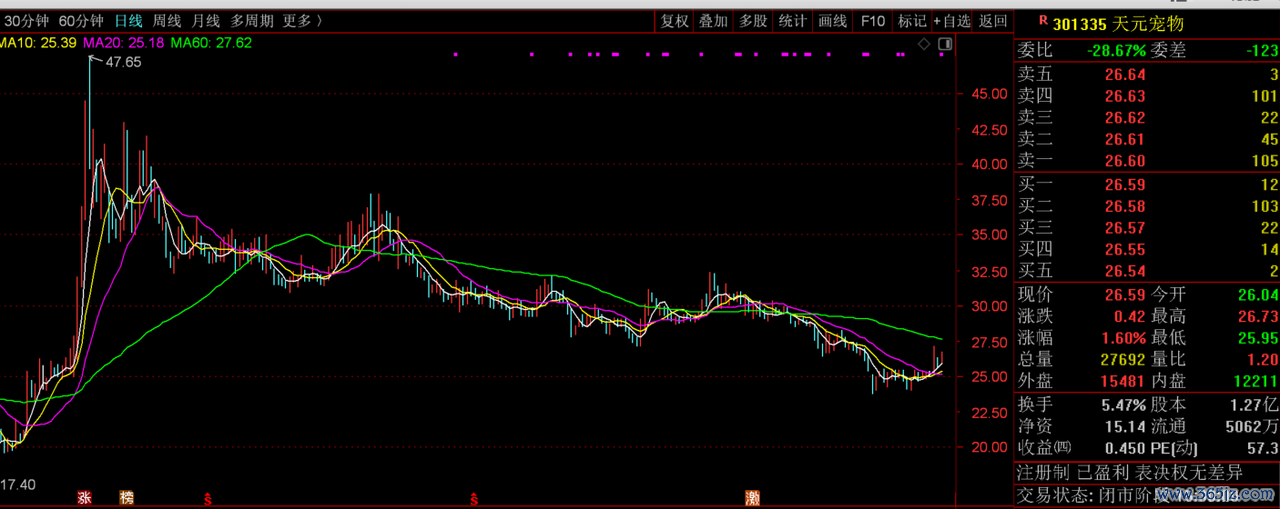Open the 画线 drawing tool
This screenshot has height=509, width=1280.
[832, 21]
